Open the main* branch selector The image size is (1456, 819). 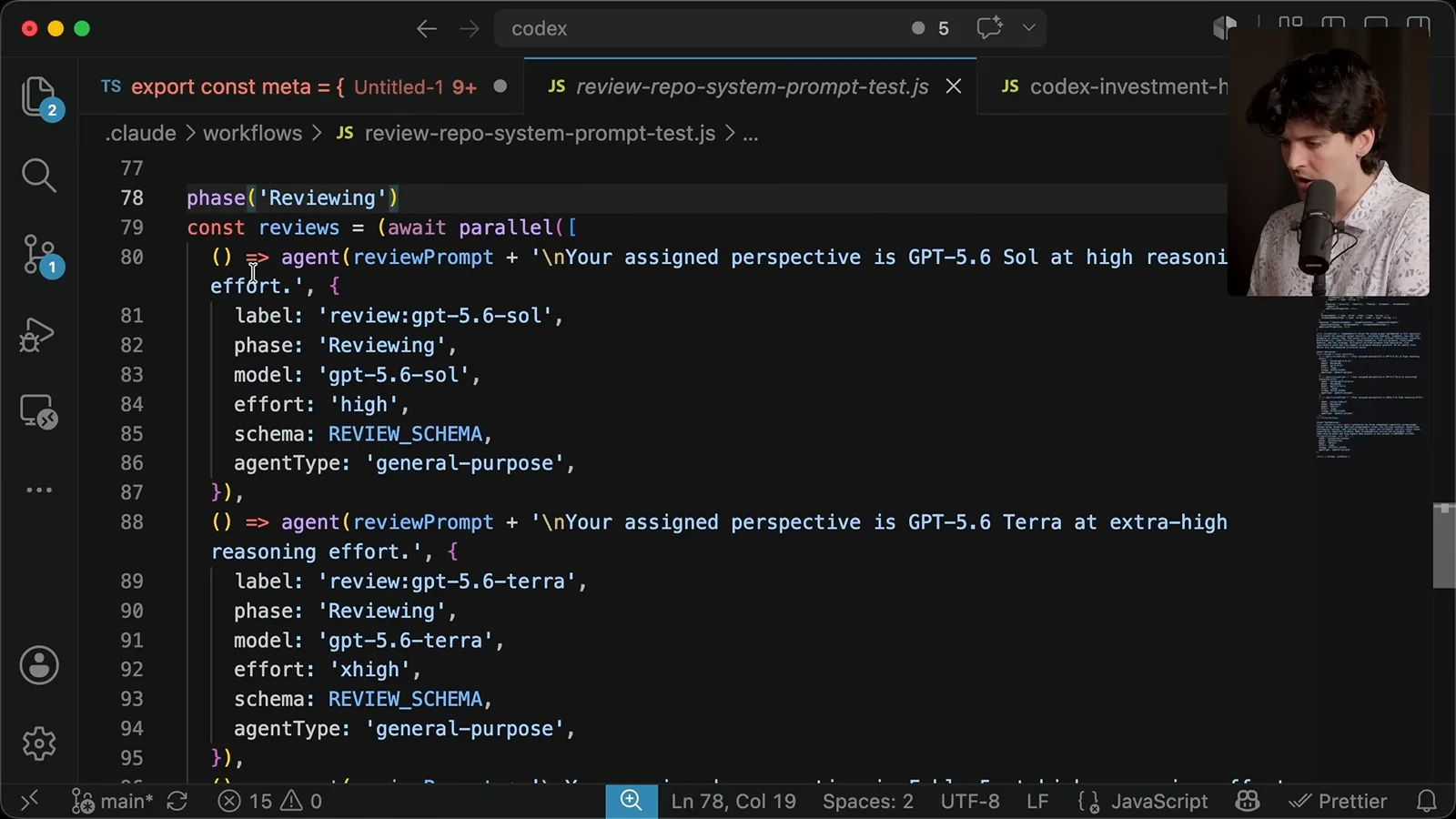[x=113, y=801]
